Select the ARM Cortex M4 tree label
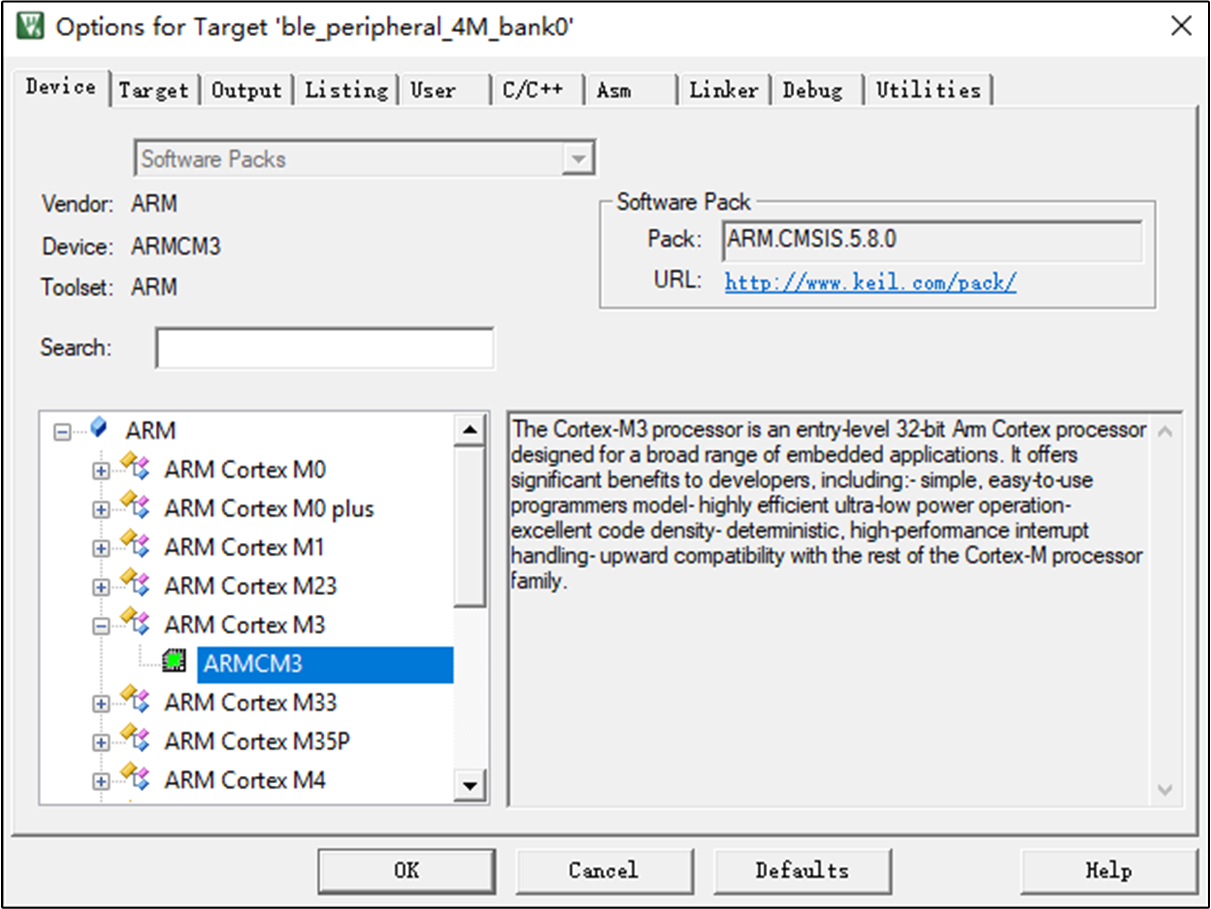 point(245,780)
